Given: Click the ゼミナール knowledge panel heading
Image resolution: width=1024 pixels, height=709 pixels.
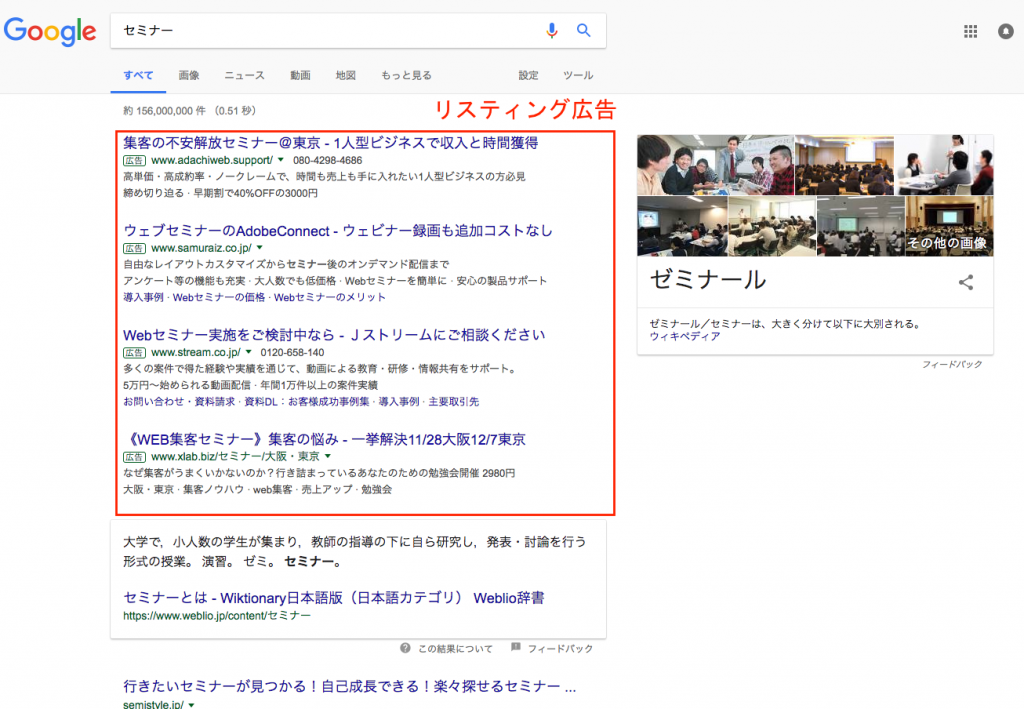Looking at the screenshot, I should 708,280.
